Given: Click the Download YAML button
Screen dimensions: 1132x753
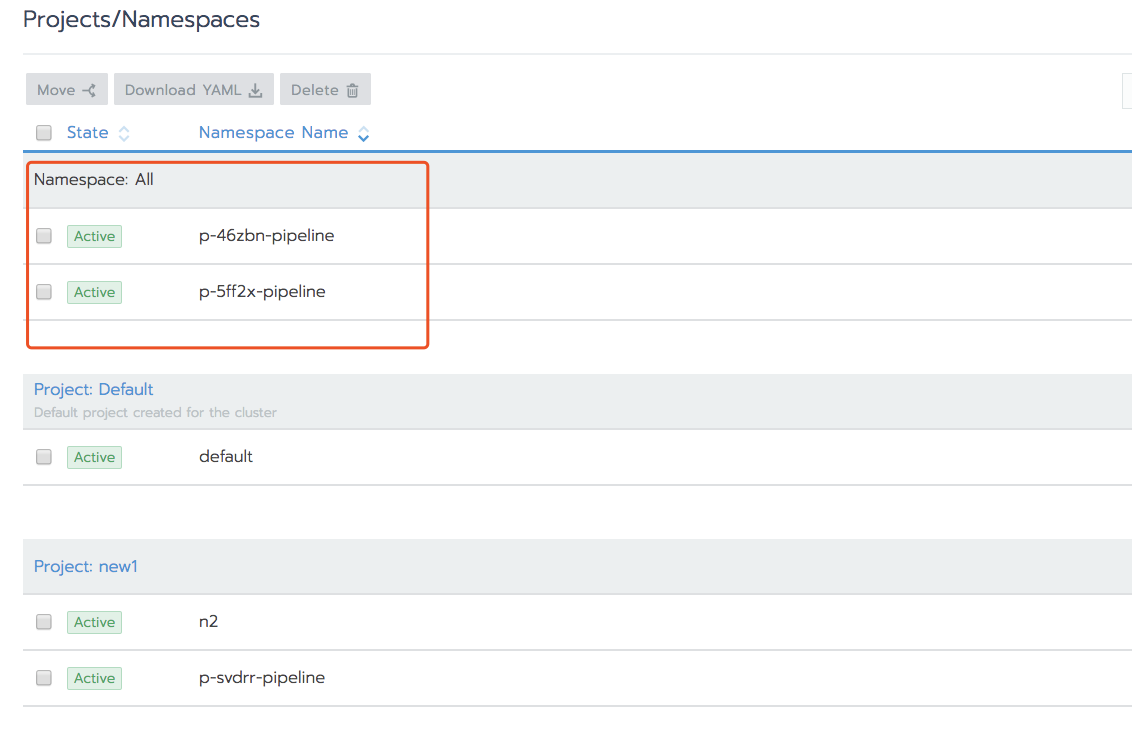Looking at the screenshot, I should (x=193, y=89).
